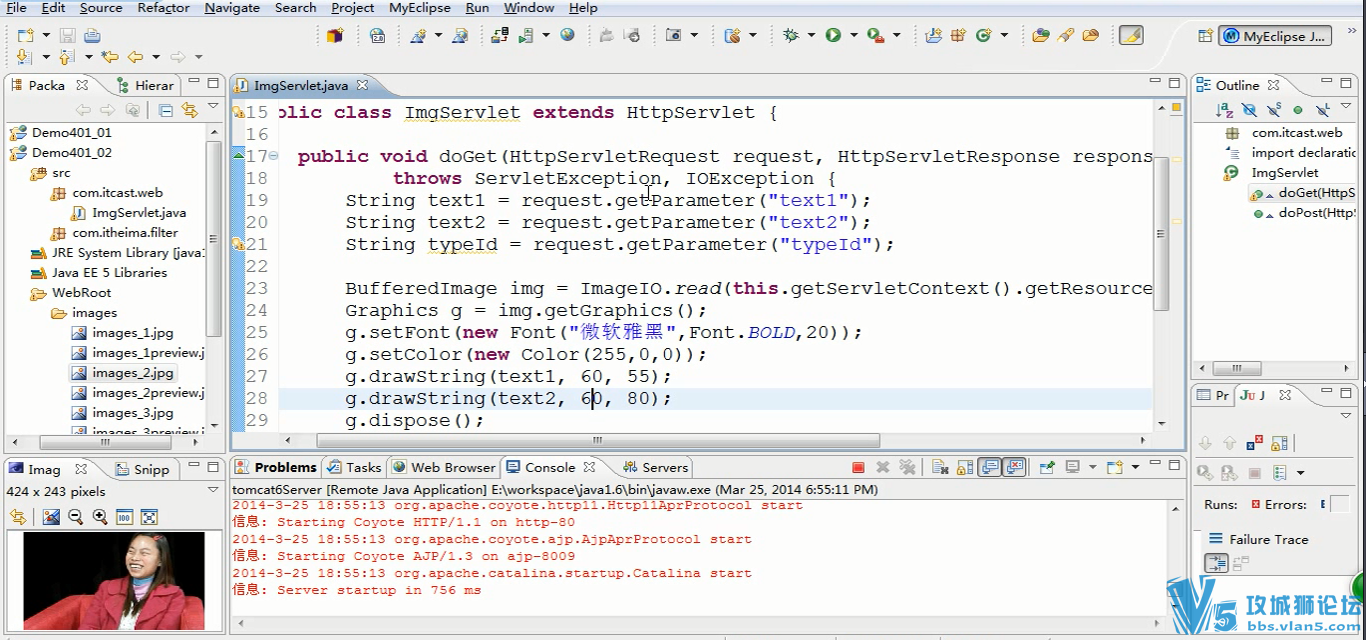Click the preview image thumbnail
This screenshot has width=1366, height=640.
tap(114, 580)
